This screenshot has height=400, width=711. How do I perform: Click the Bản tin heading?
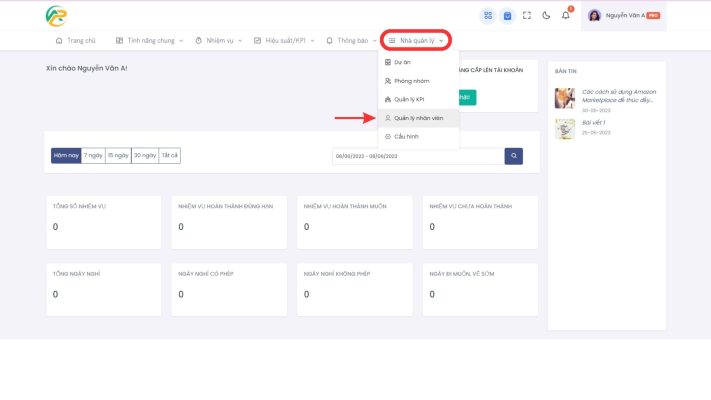coord(565,71)
